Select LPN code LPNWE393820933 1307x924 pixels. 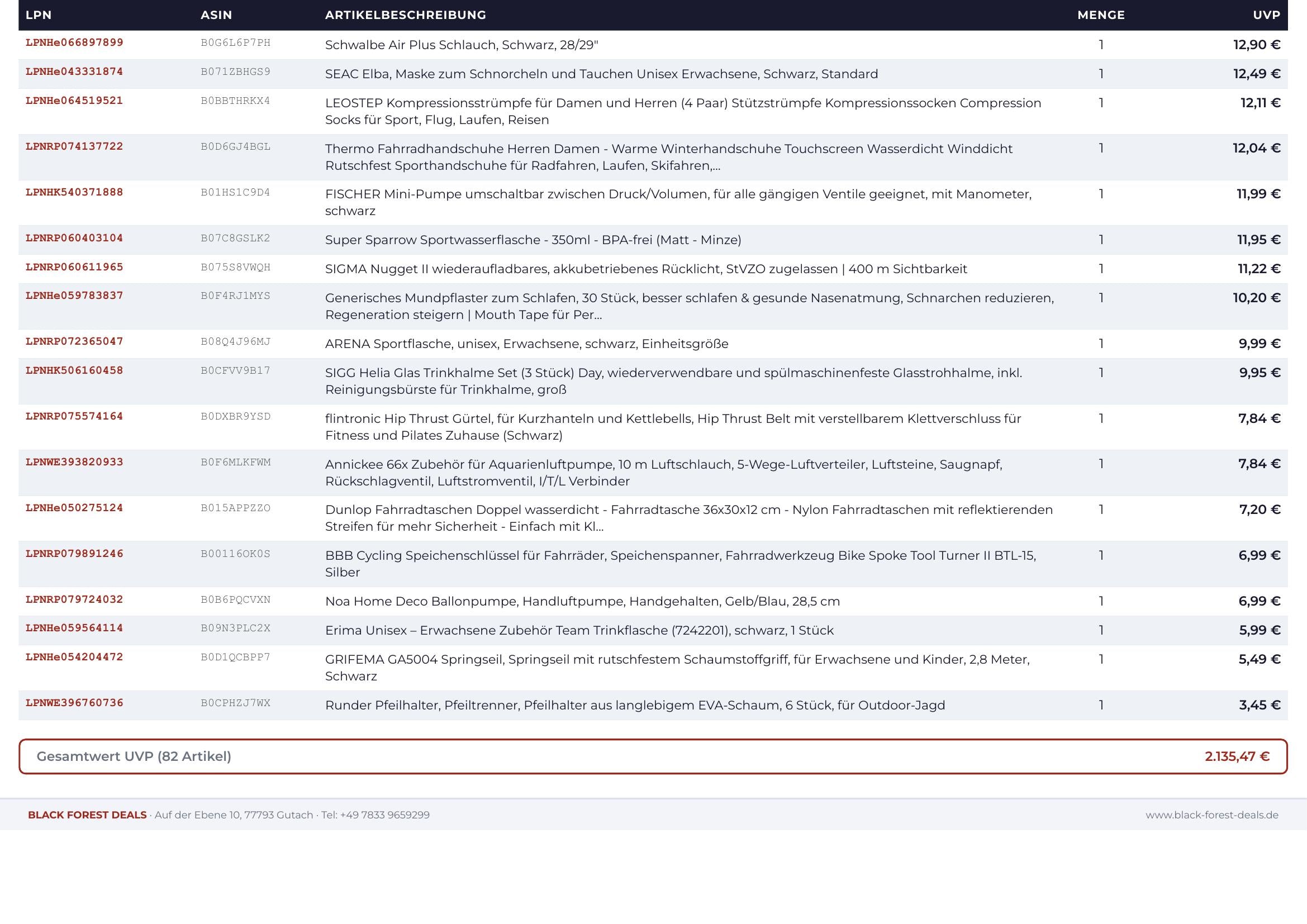tap(74, 462)
